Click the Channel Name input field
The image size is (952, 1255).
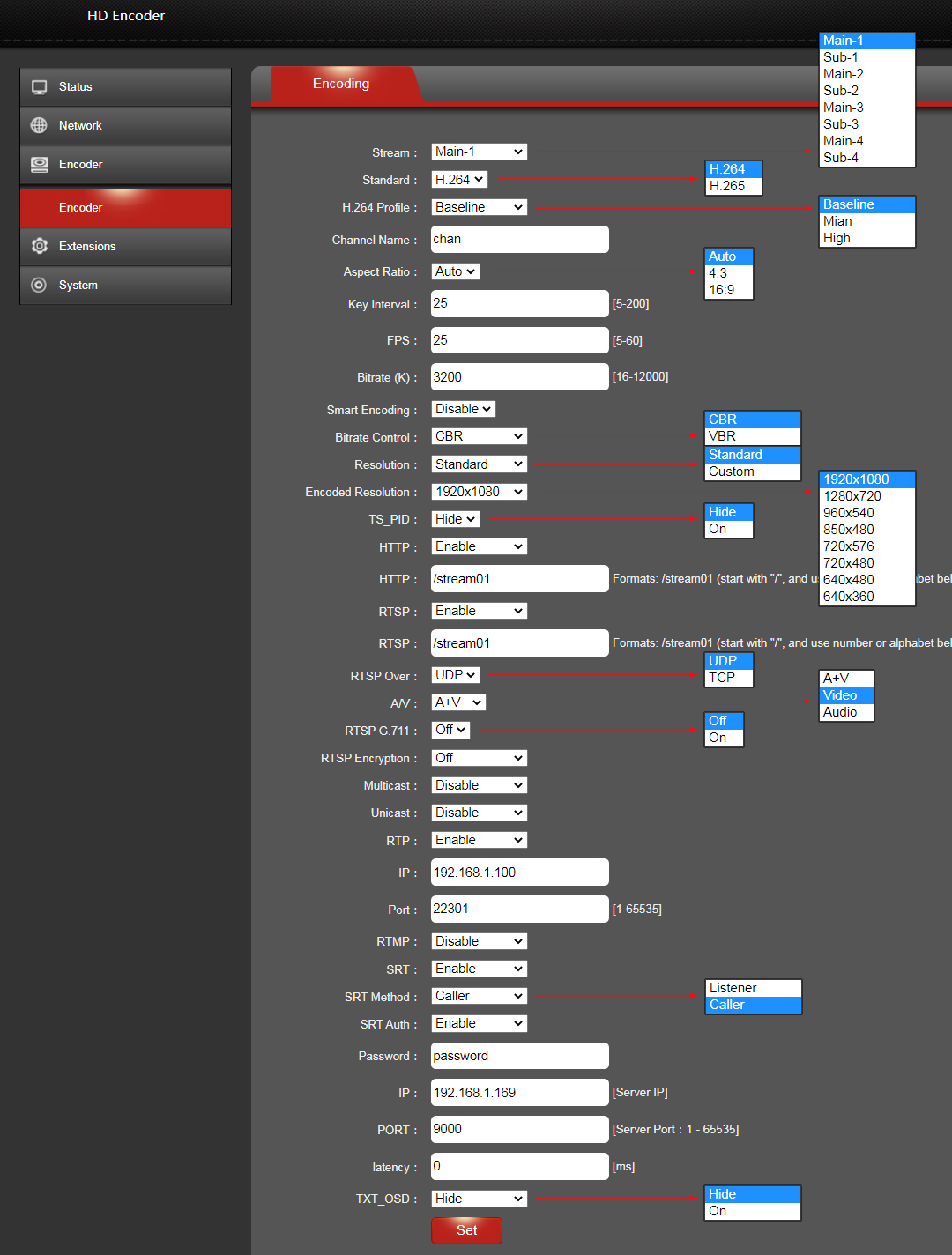click(x=519, y=239)
